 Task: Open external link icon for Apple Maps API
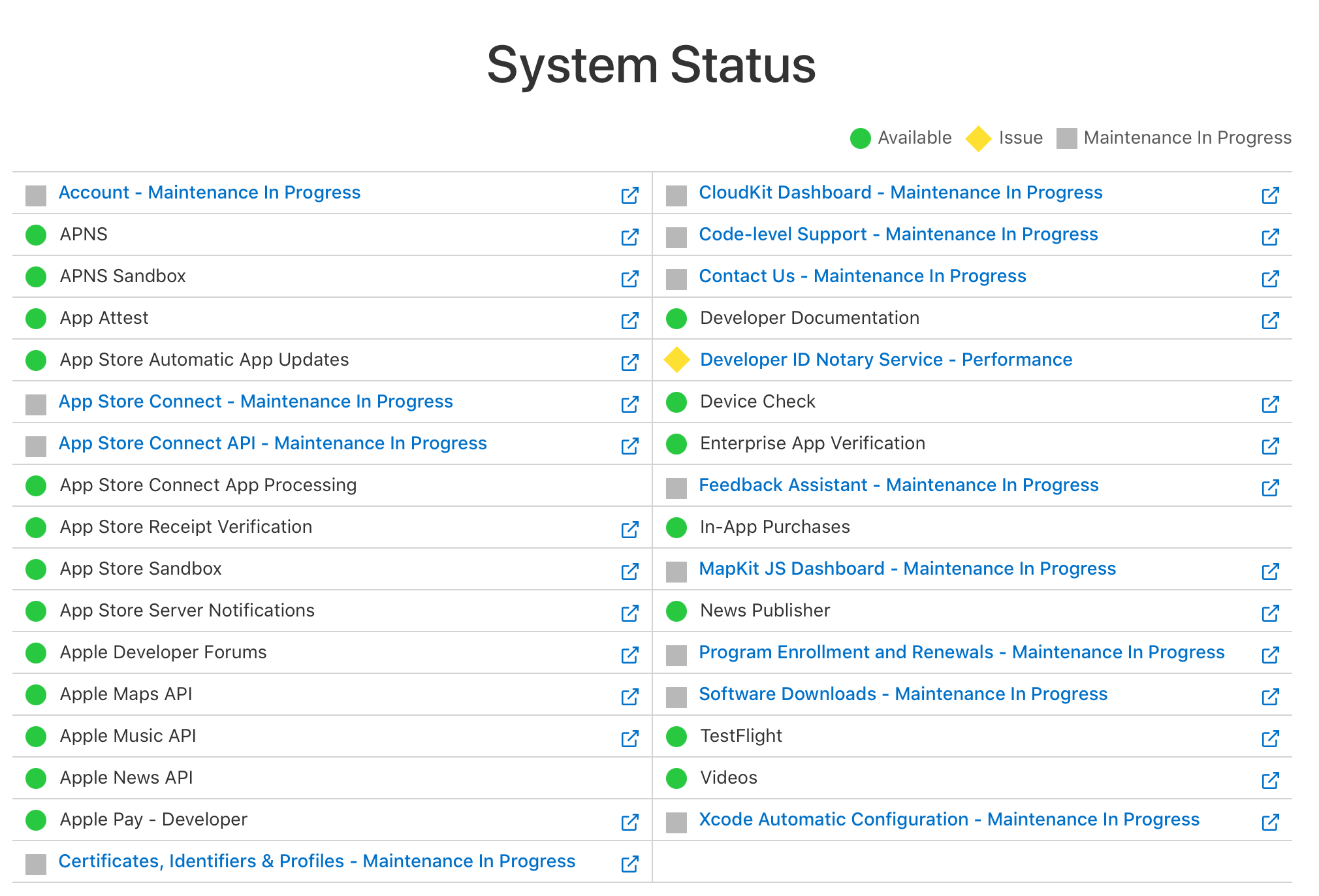pos(629,696)
